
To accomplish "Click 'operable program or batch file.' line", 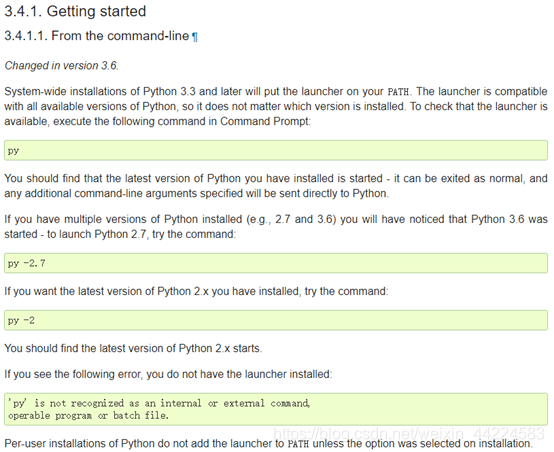I will (88, 416).
